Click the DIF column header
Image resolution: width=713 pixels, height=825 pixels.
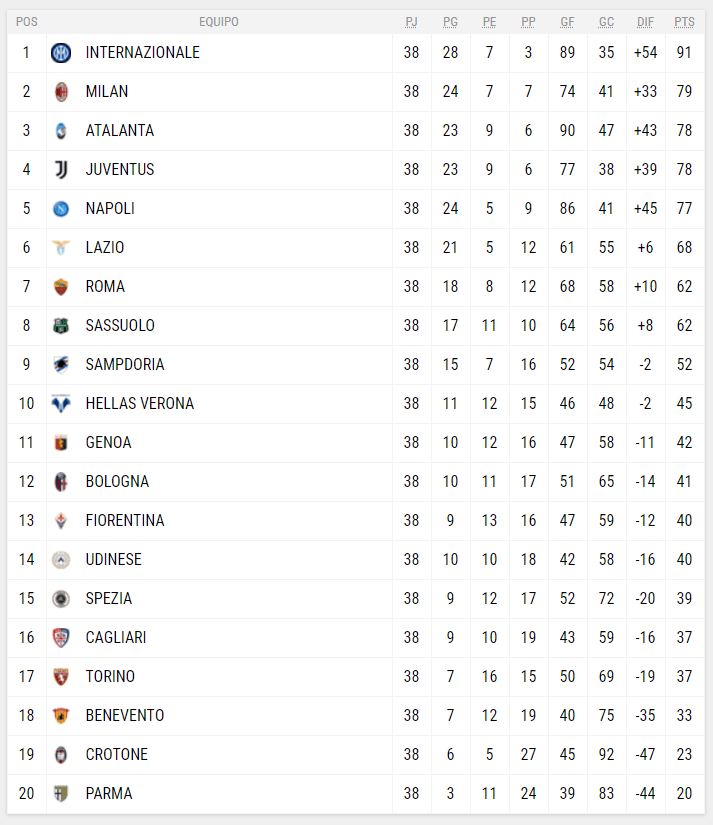coord(645,22)
